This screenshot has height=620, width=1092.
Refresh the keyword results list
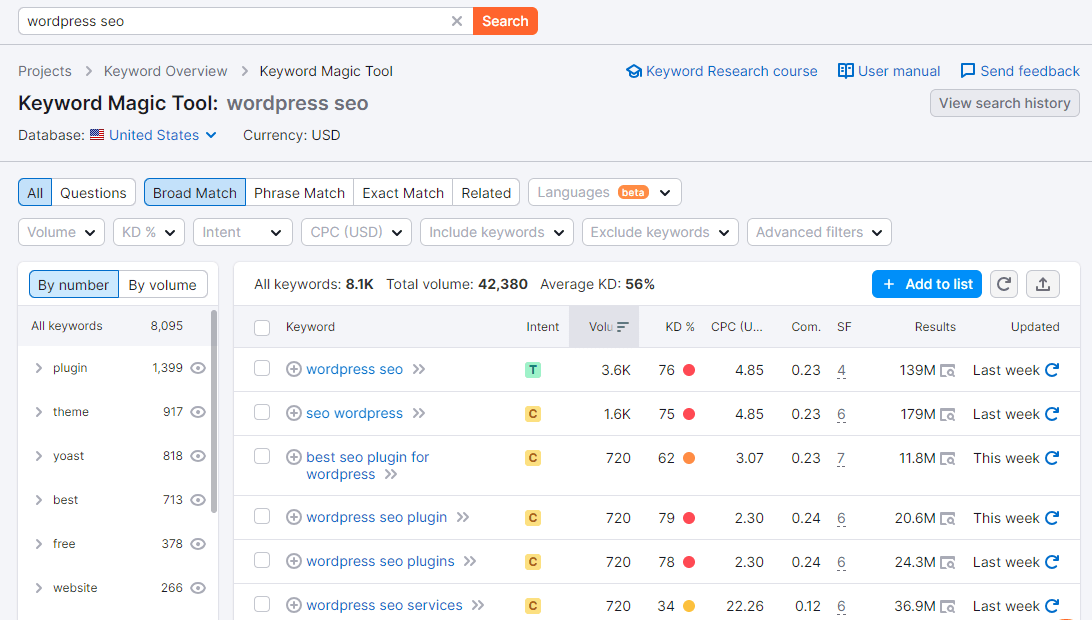pos(1004,284)
